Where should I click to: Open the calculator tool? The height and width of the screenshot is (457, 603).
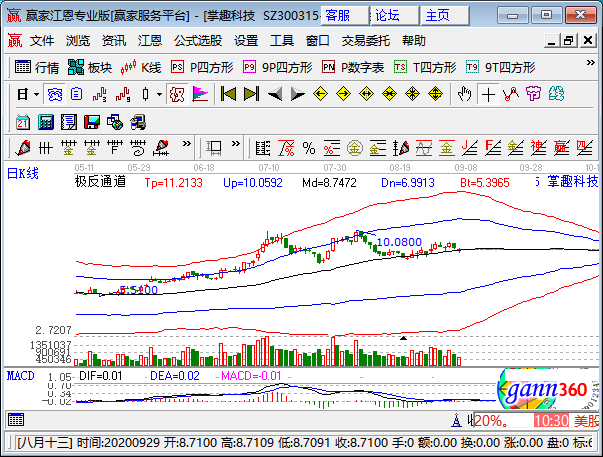click(x=46, y=122)
